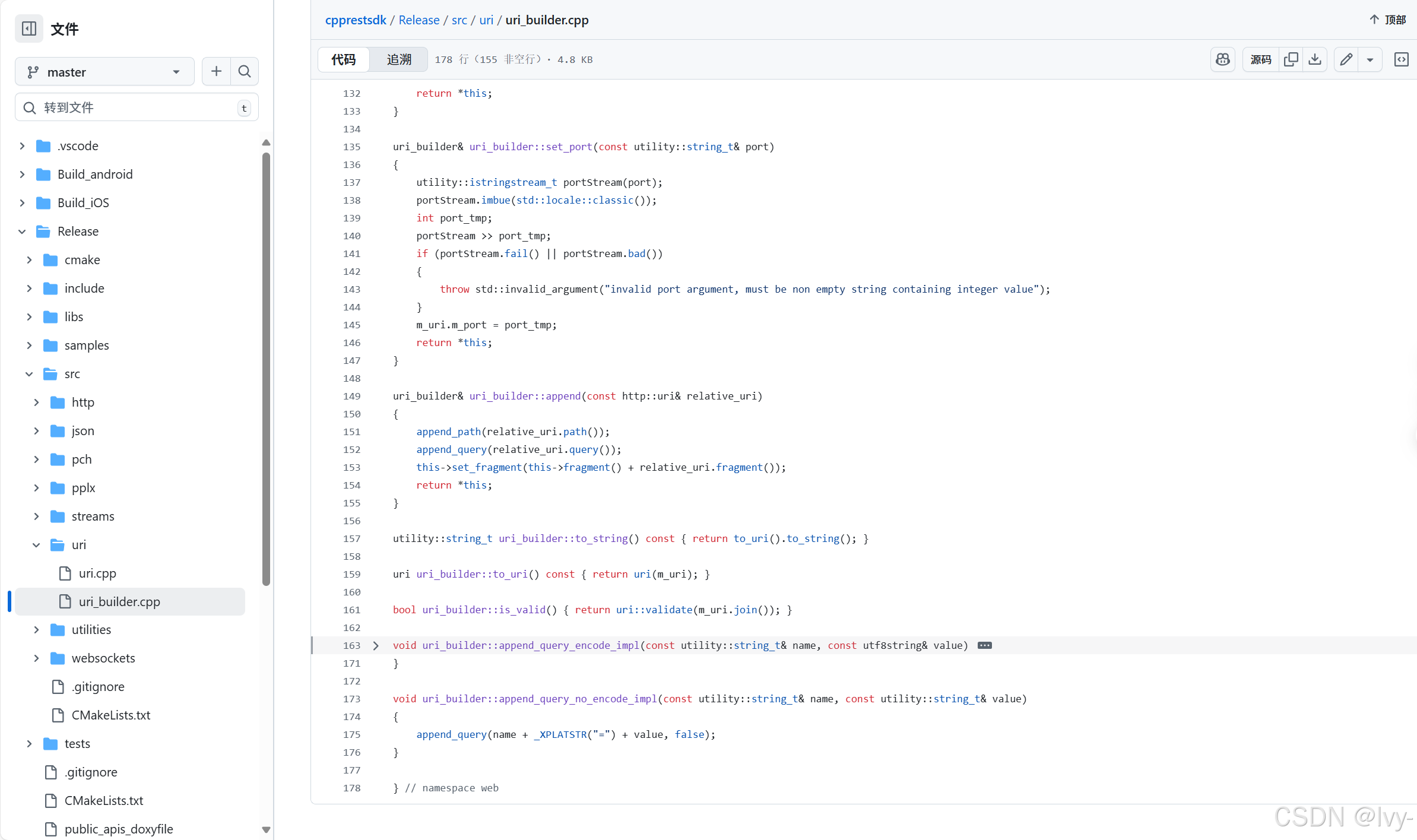Expand folded function at line 163
This screenshot has height=840, width=1417.
[x=376, y=646]
